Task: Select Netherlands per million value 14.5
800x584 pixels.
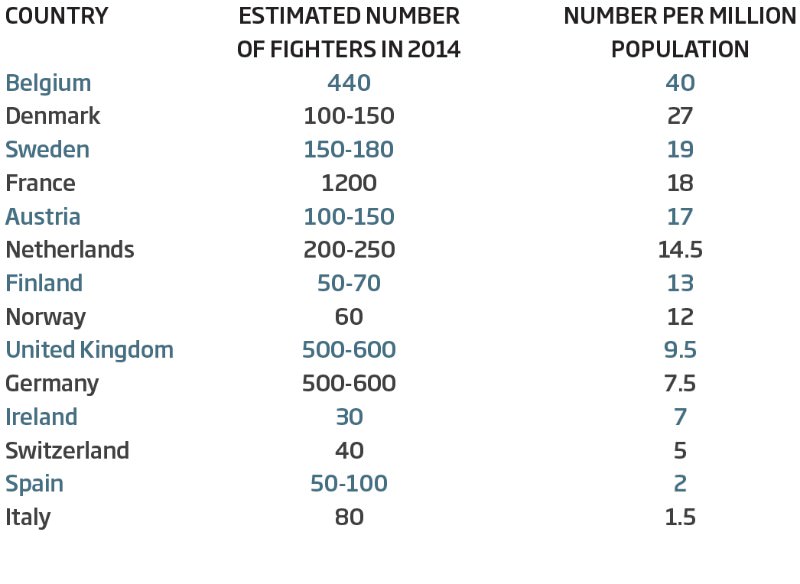Action: 680,249
